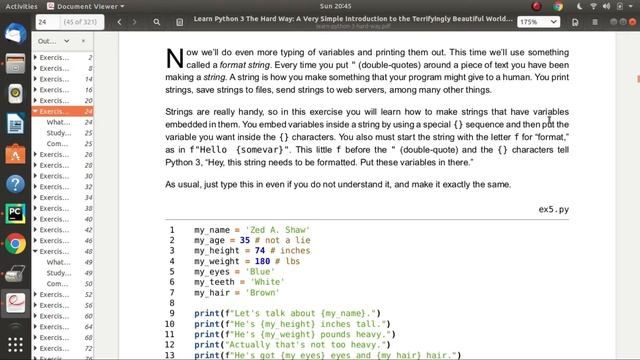Select Exercise outline row for page 14

click(x=63, y=79)
